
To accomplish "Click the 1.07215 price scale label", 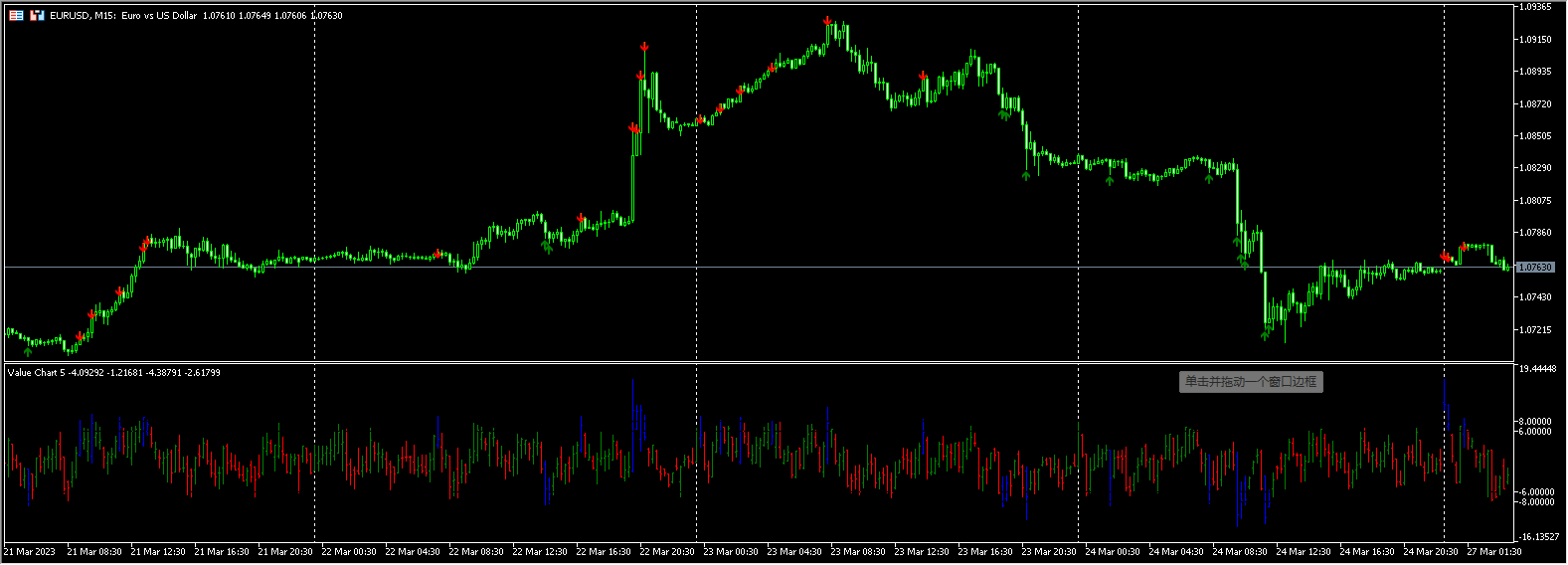I will pos(1535,329).
